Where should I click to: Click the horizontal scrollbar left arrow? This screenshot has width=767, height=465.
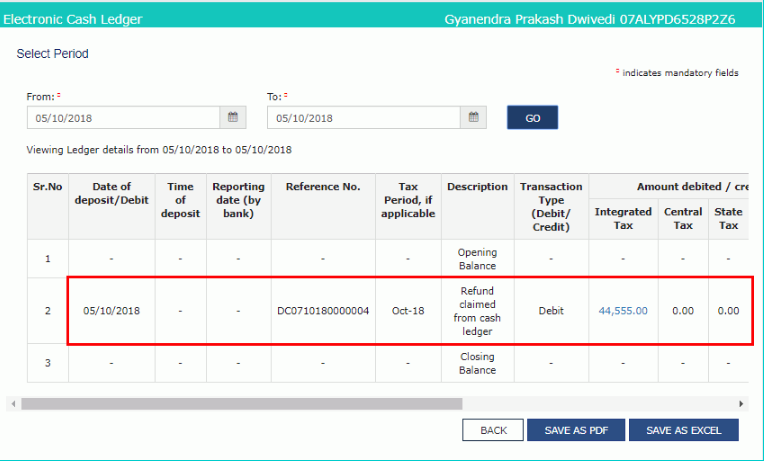click(13, 404)
